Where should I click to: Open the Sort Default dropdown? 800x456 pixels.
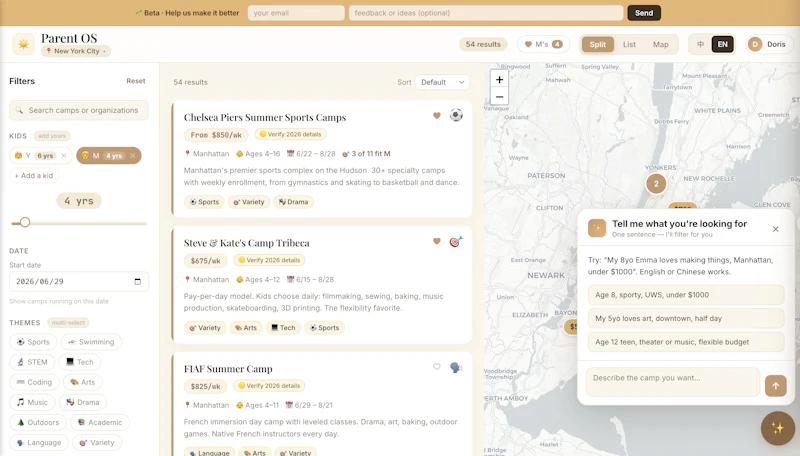click(x=442, y=82)
